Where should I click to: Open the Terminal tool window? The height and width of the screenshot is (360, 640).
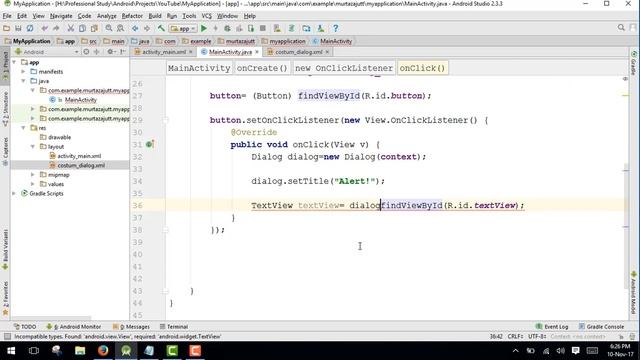174,327
